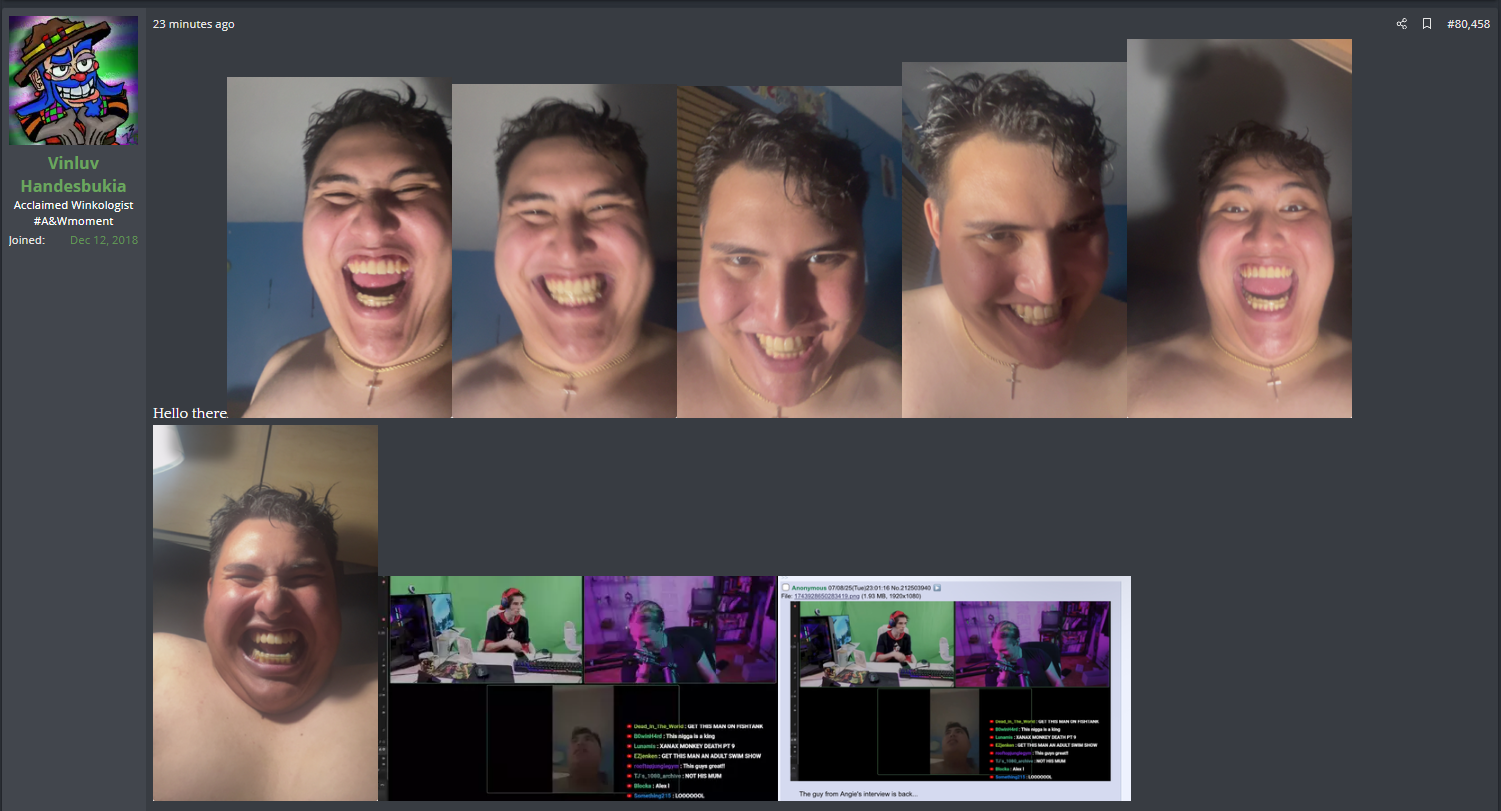Viewport: 1501px width, 811px height.
Task: Click the 'Hello there.' post text
Action: 190,413
